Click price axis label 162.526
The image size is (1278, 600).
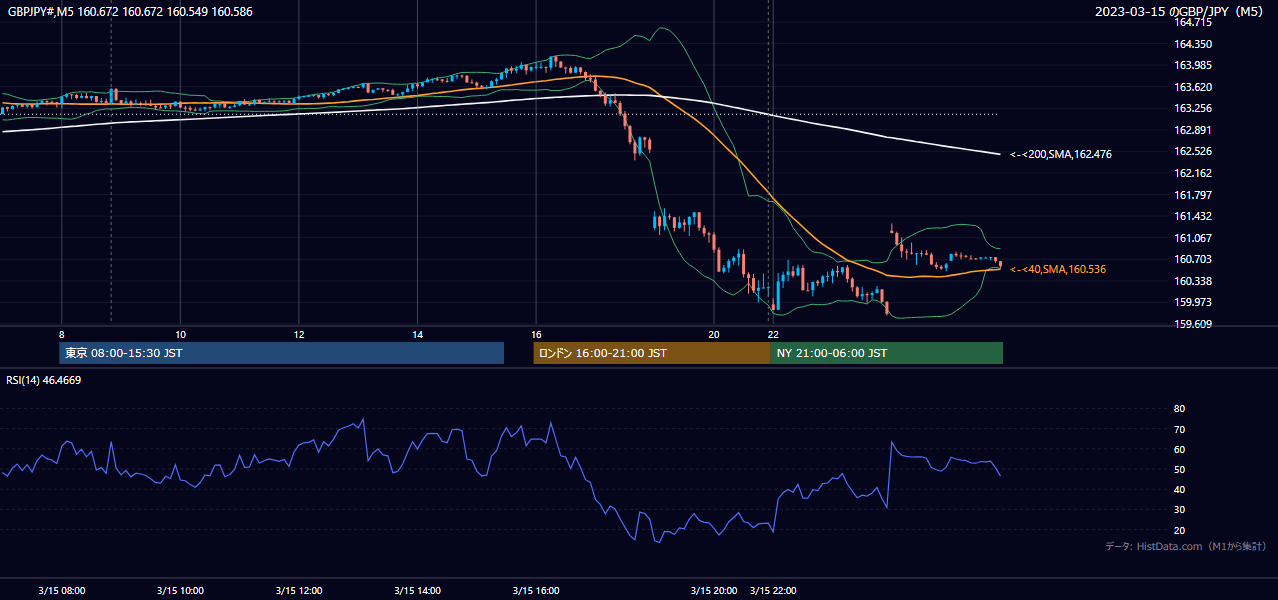point(1193,151)
